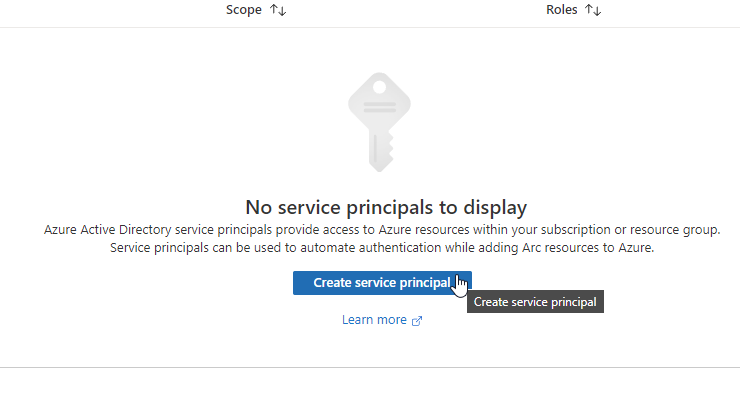Screen dimensions: 740x400
Task: Click the jagged teeth of the key icon
Action: click(390, 148)
